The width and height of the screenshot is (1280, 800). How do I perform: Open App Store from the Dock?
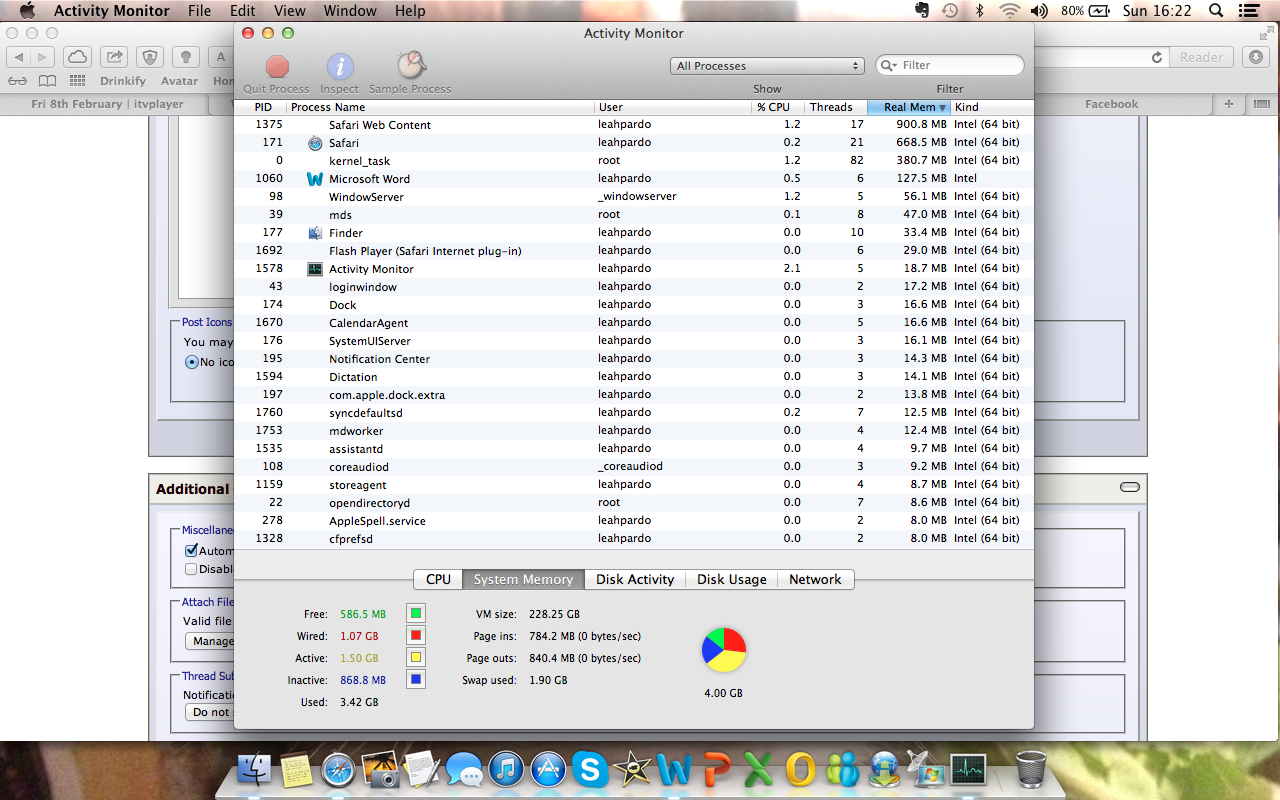tap(549, 769)
